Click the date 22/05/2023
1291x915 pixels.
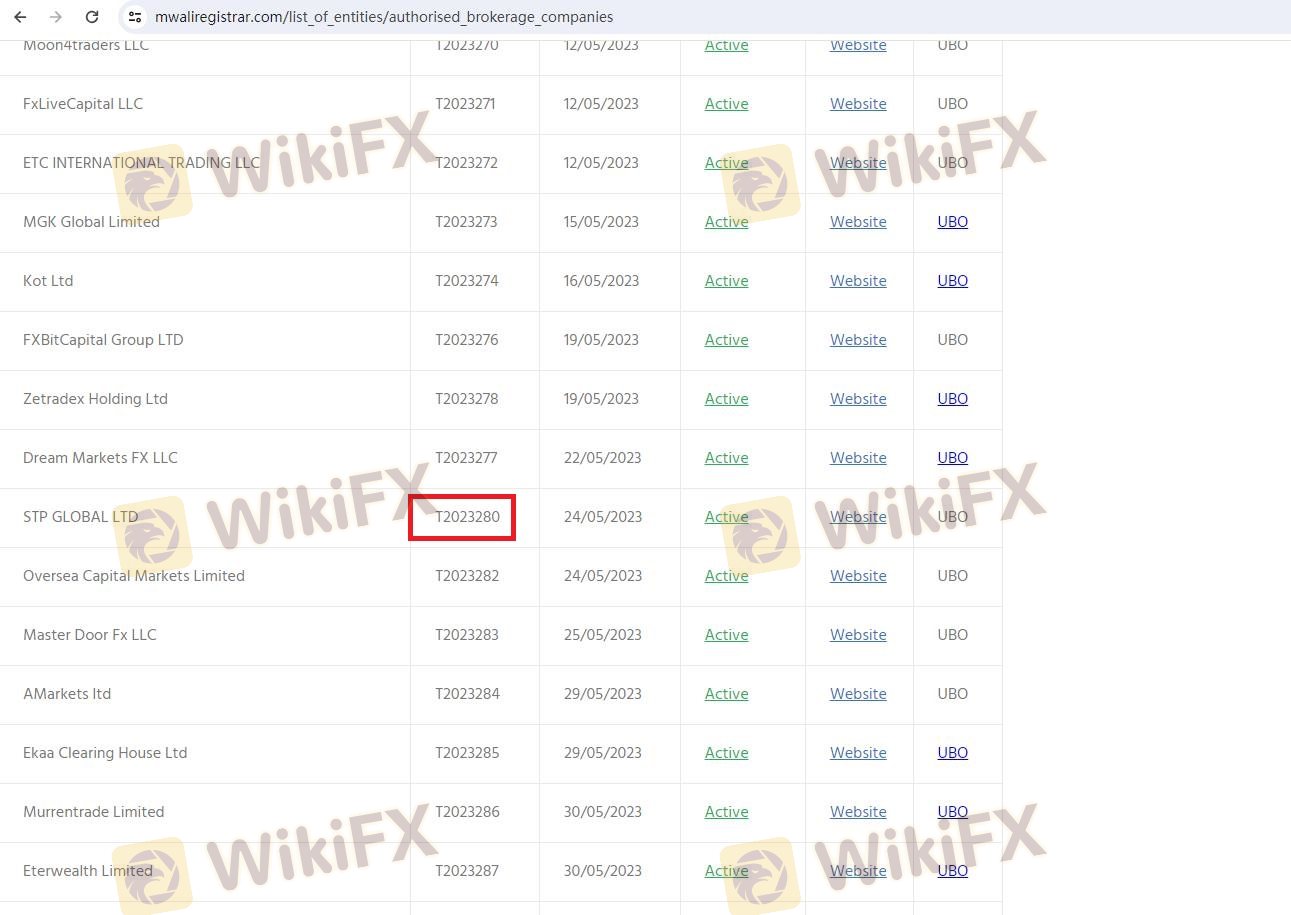click(x=602, y=458)
